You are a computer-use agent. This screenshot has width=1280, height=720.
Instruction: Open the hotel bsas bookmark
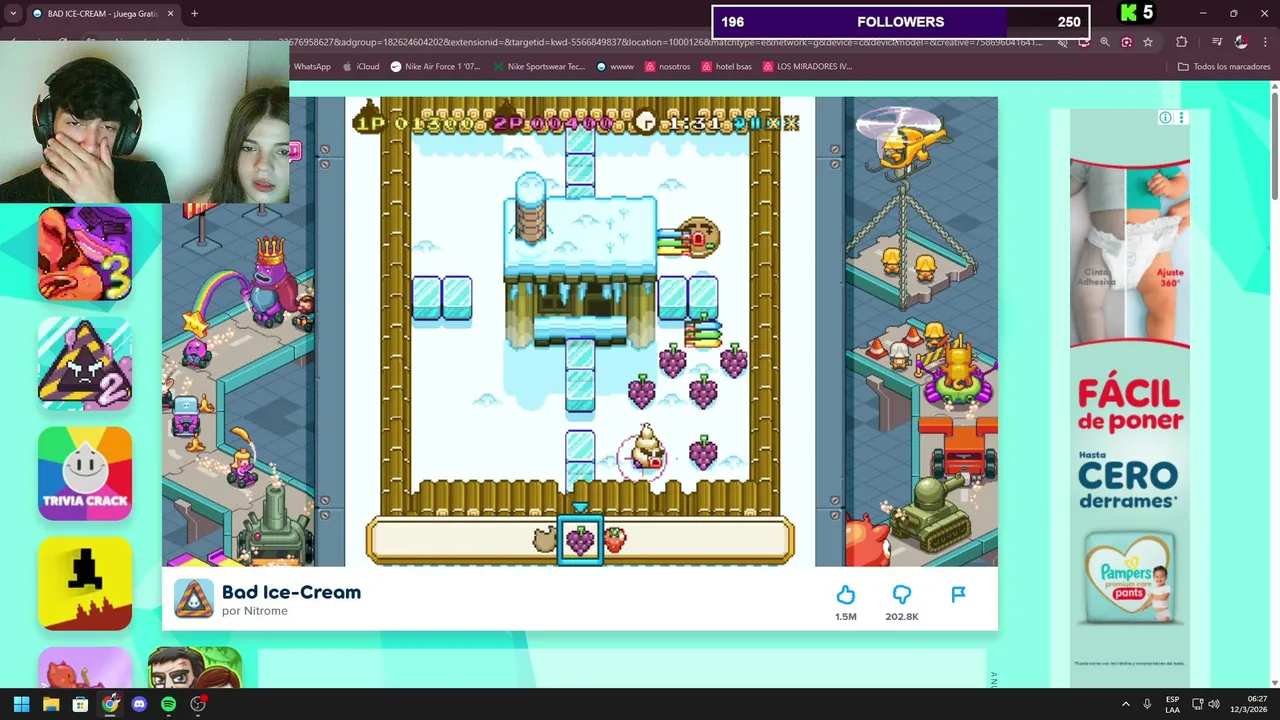(727, 67)
